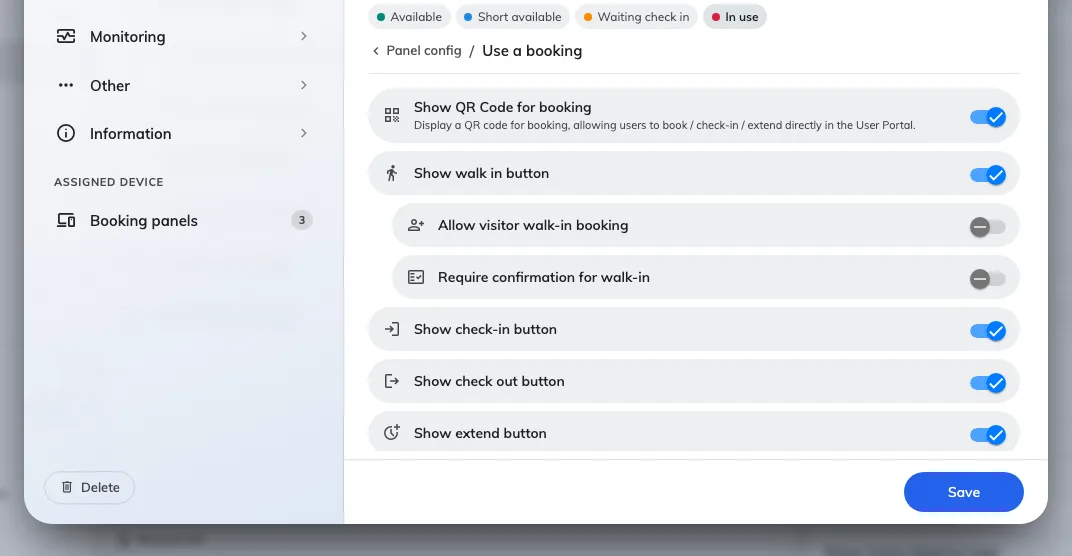
Task: Click the Delete button
Action: point(90,487)
